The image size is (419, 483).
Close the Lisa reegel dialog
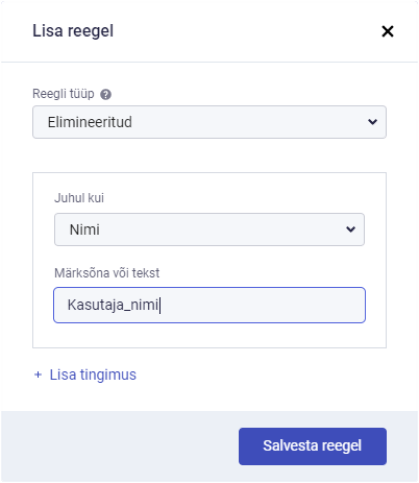387,32
